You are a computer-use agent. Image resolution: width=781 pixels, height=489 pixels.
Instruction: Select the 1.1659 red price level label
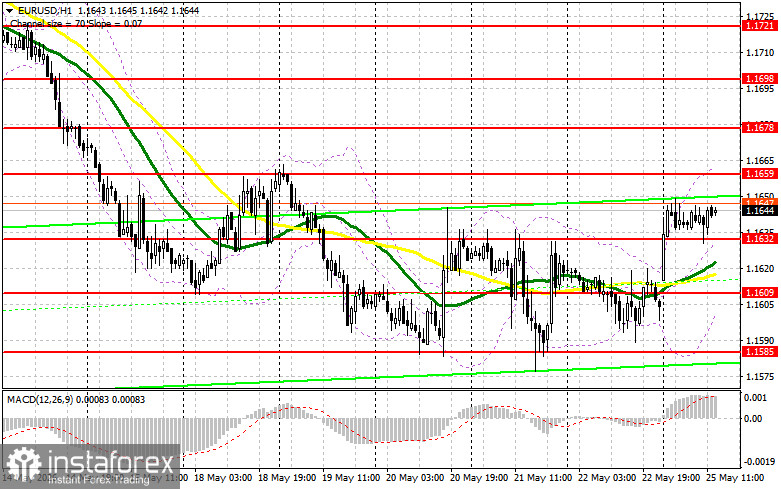point(759,174)
